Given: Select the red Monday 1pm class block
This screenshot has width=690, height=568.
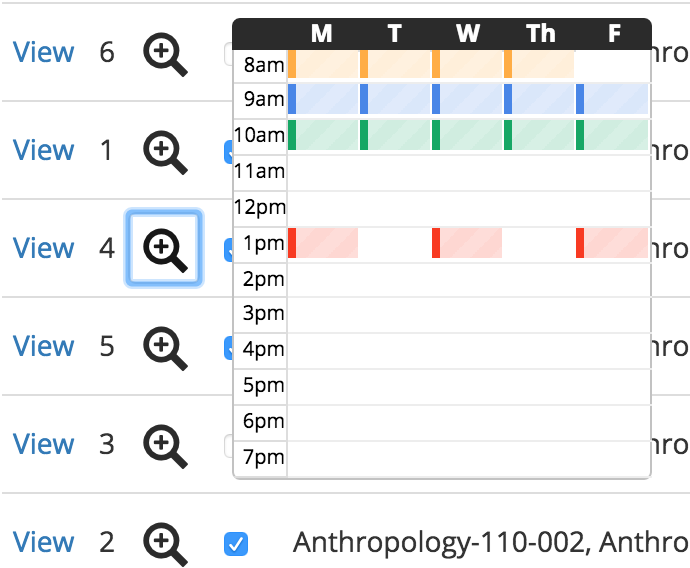Looking at the screenshot, I should [323, 243].
